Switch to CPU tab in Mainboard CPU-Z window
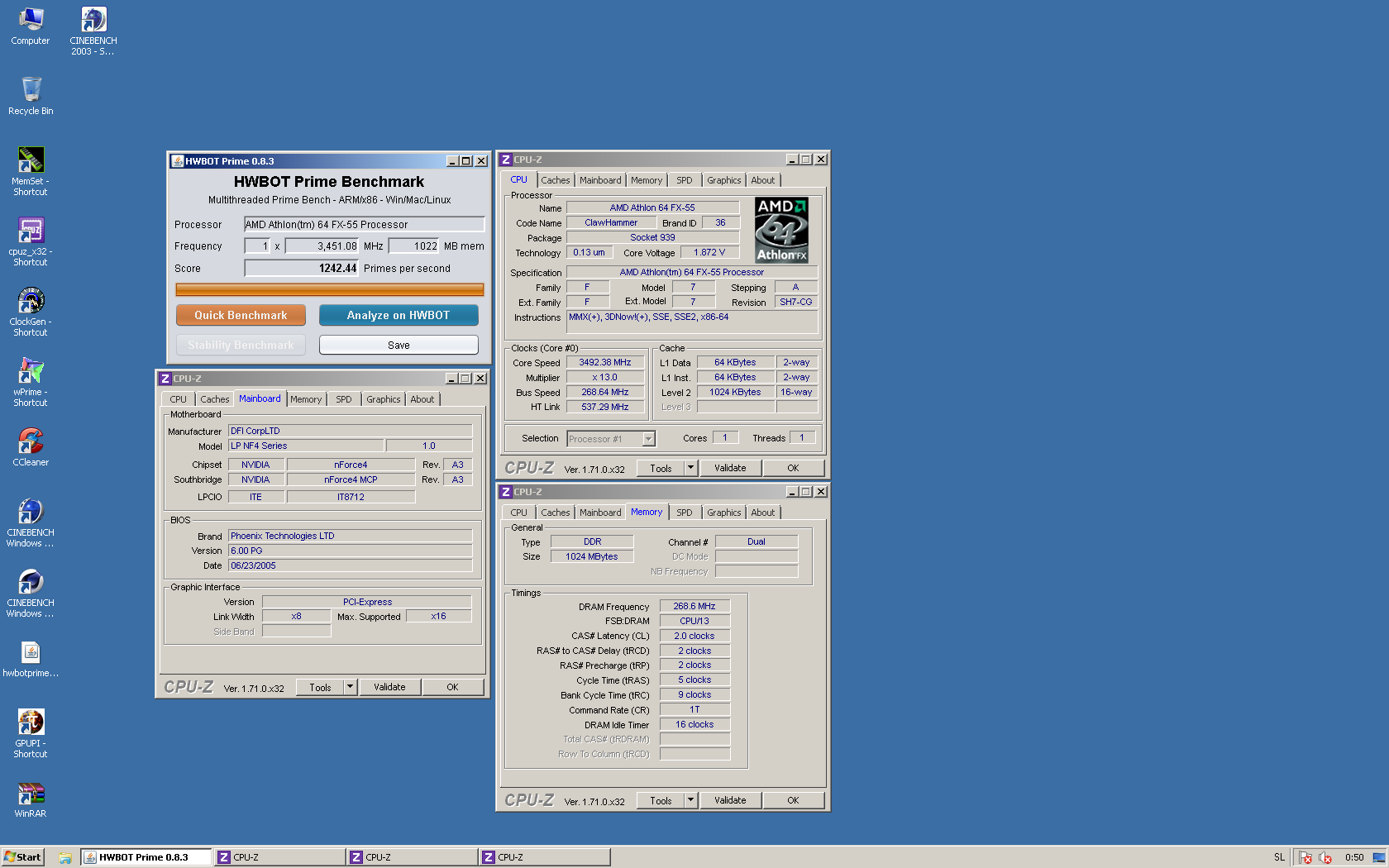This screenshot has height=868, width=1389. [x=179, y=399]
